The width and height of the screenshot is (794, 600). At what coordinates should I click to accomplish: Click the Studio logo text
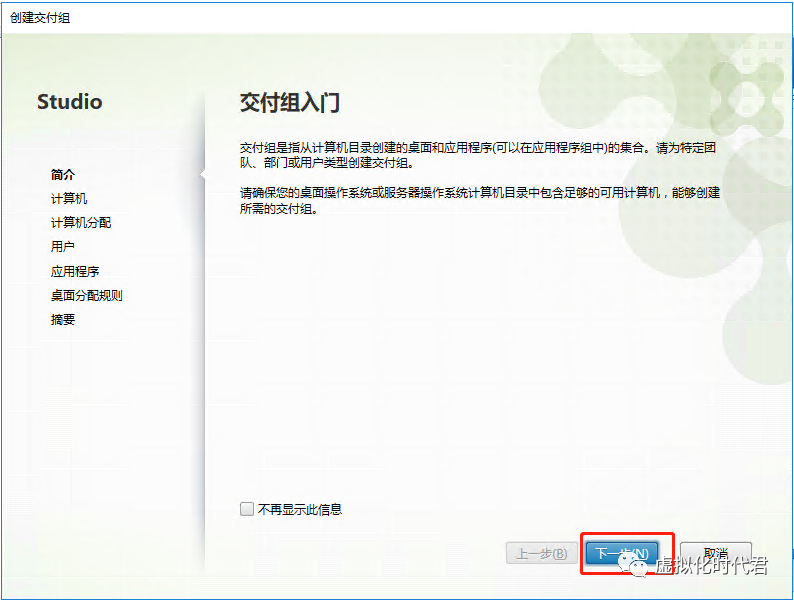(69, 102)
